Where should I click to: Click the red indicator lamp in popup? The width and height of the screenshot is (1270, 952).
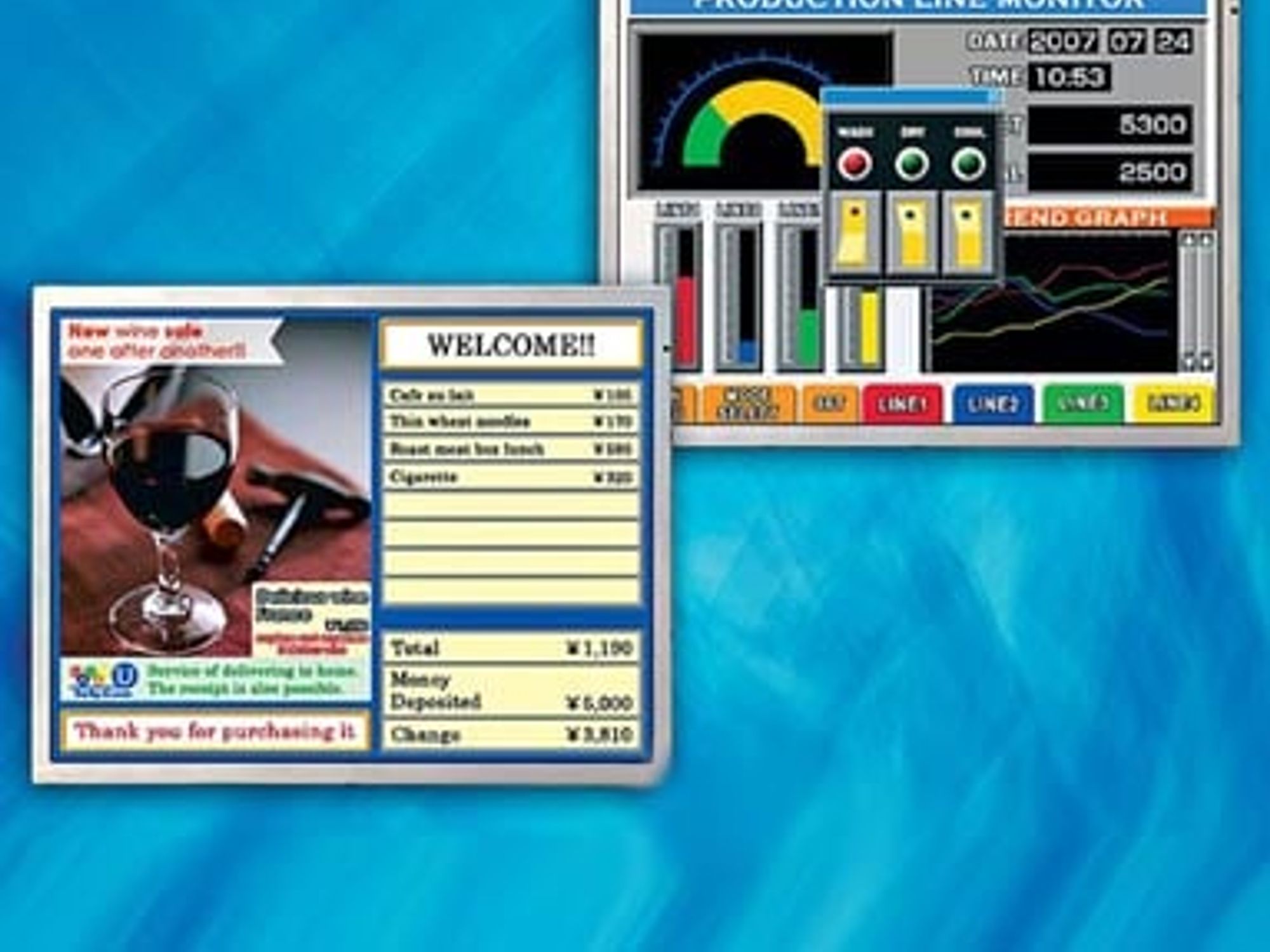855,164
